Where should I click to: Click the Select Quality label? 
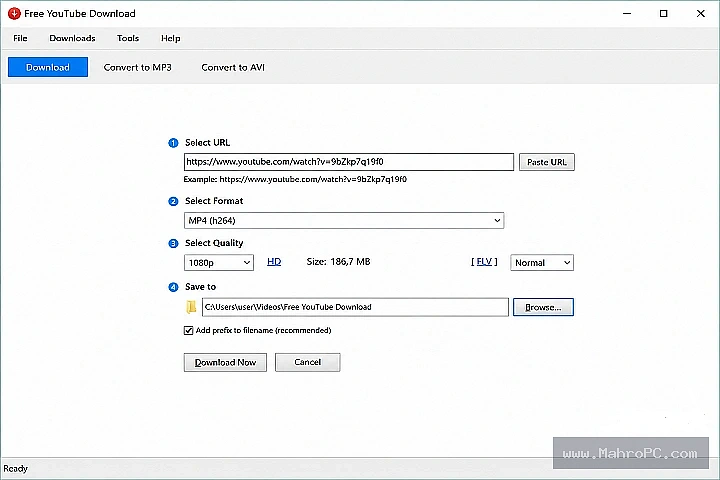click(214, 243)
